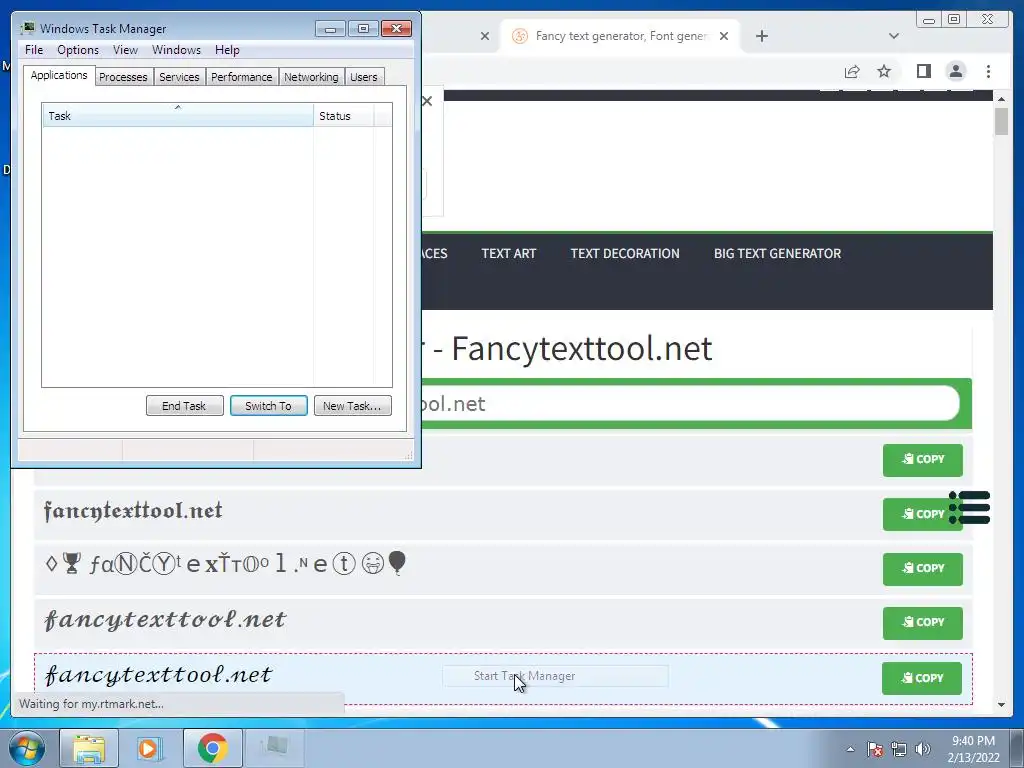Sort the list by Task column header
This screenshot has width=1024, height=768.
pos(178,116)
